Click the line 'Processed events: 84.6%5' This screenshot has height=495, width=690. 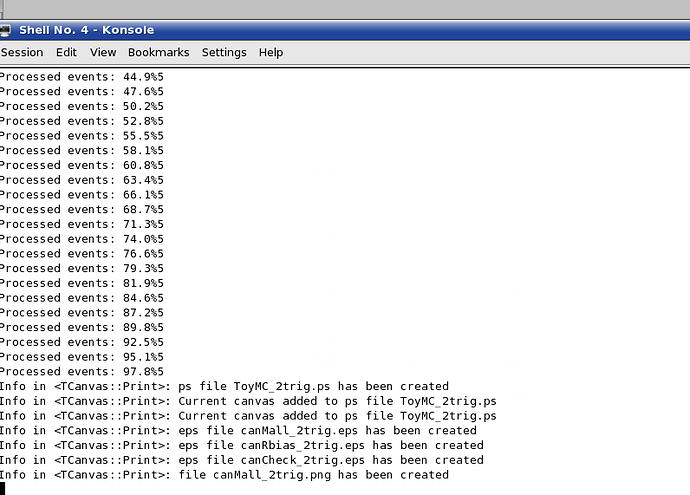82,298
